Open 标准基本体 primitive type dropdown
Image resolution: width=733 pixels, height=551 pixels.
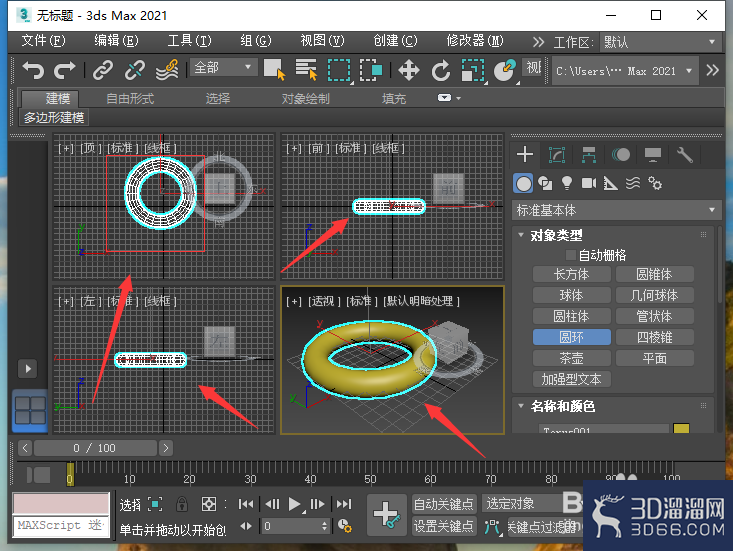point(616,210)
